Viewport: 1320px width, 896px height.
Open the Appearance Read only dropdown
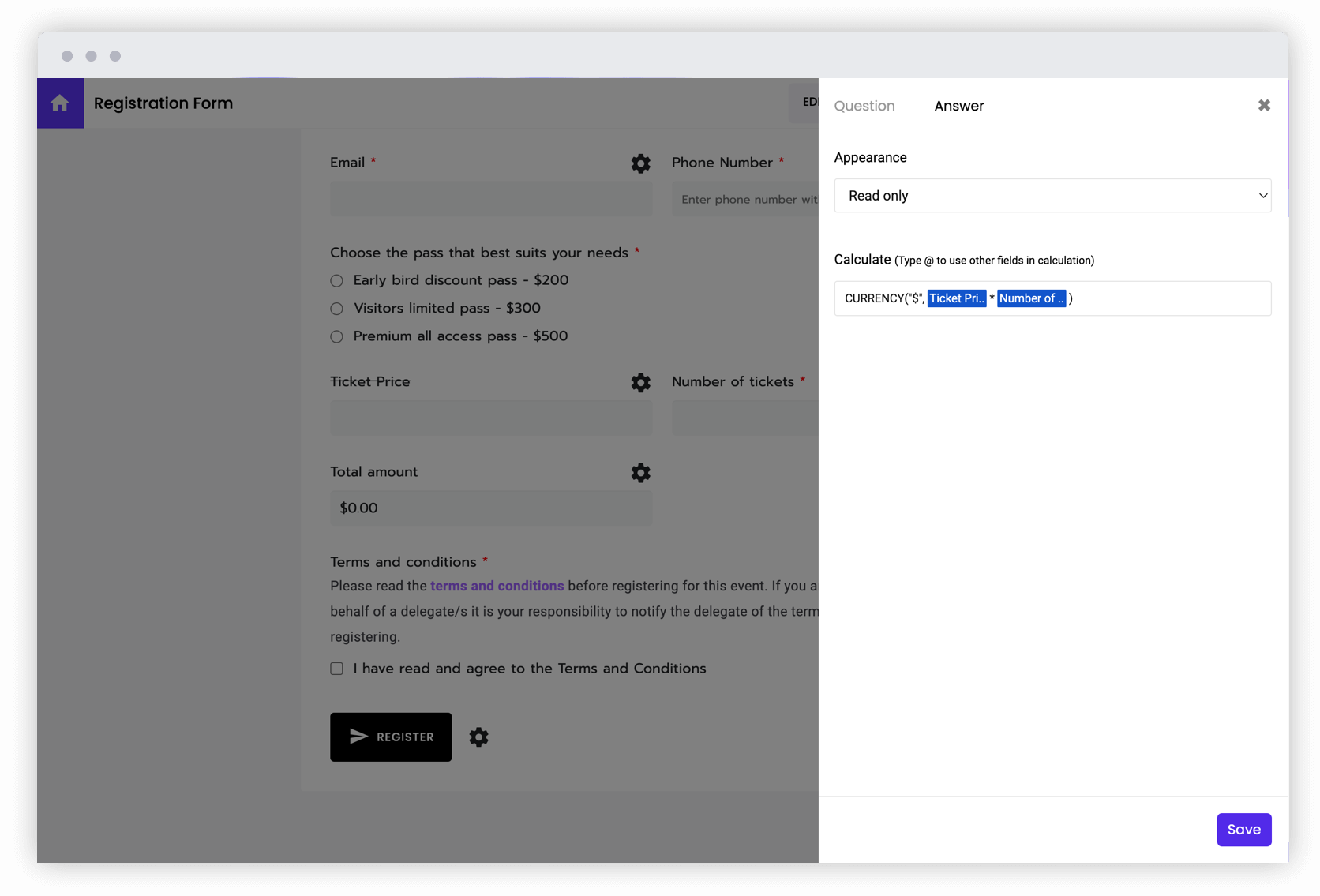click(x=1052, y=195)
